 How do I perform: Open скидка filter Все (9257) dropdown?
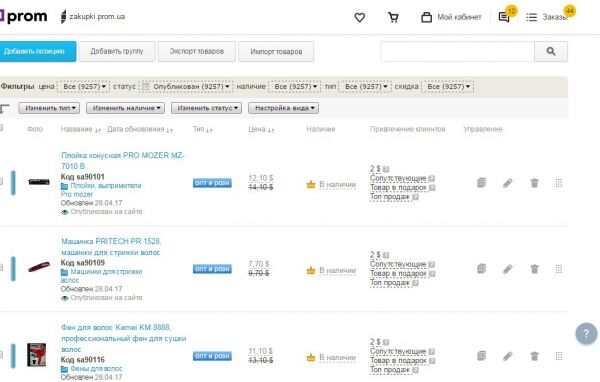(x=448, y=87)
